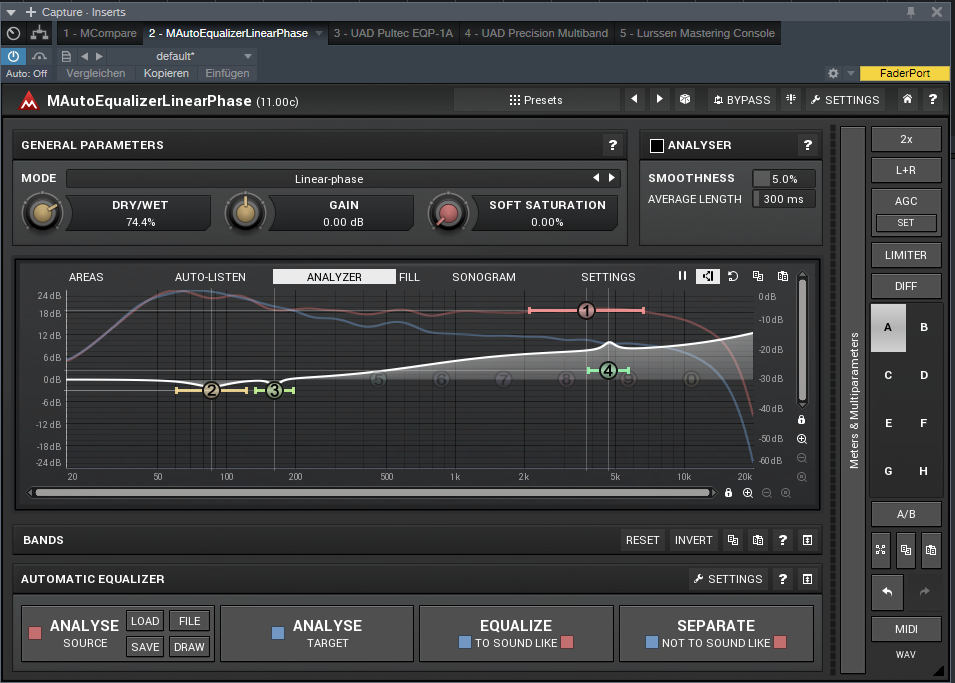Open Automatic Equalizer help icon

coord(783,579)
